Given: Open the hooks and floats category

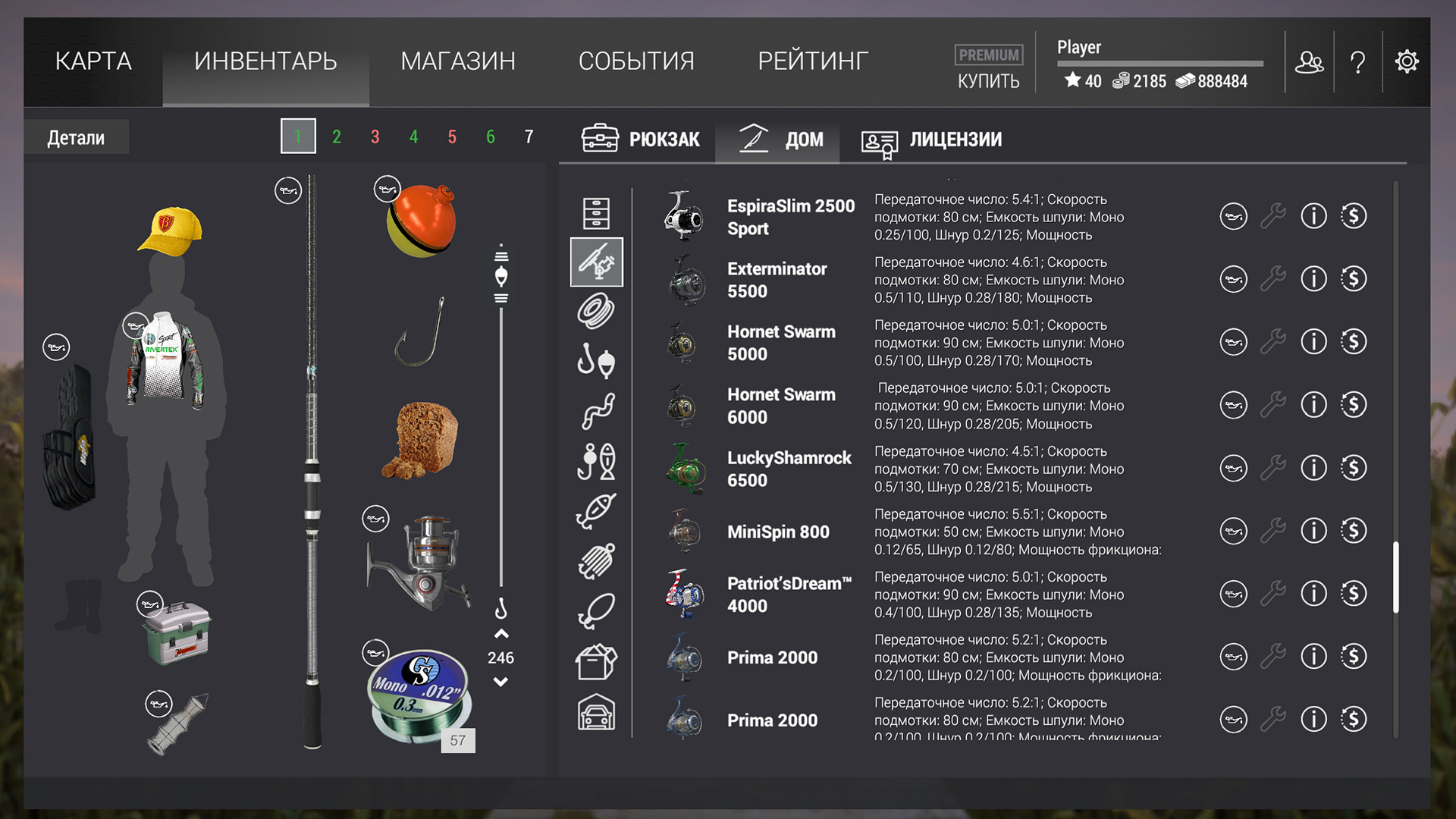Looking at the screenshot, I should tap(597, 361).
